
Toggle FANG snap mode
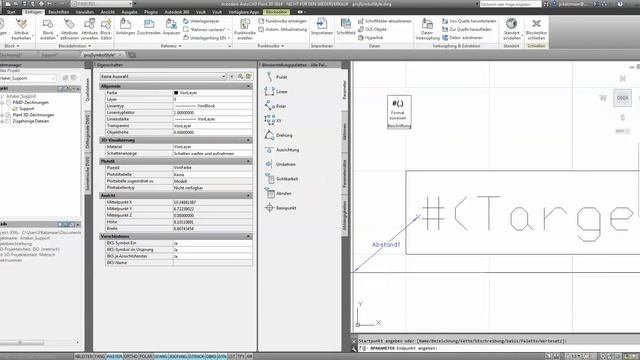tap(100, 356)
